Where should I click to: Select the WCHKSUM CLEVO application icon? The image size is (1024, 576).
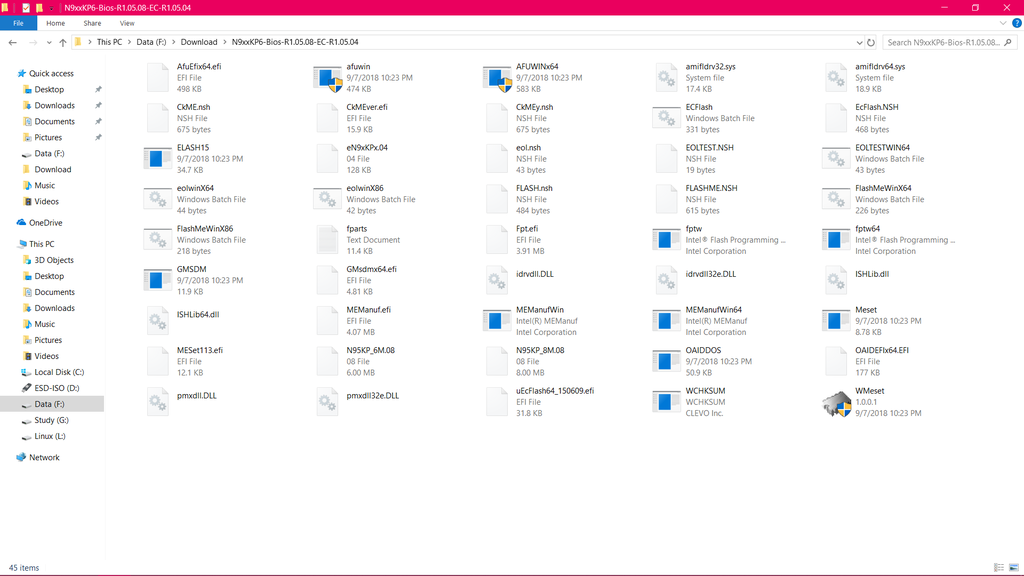click(x=666, y=402)
